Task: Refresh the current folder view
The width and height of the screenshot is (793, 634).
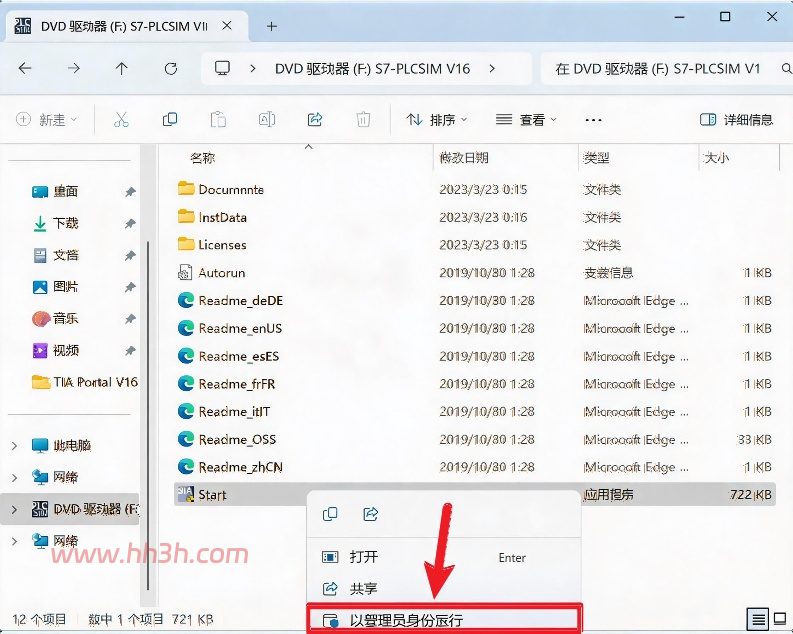Action: [171, 68]
